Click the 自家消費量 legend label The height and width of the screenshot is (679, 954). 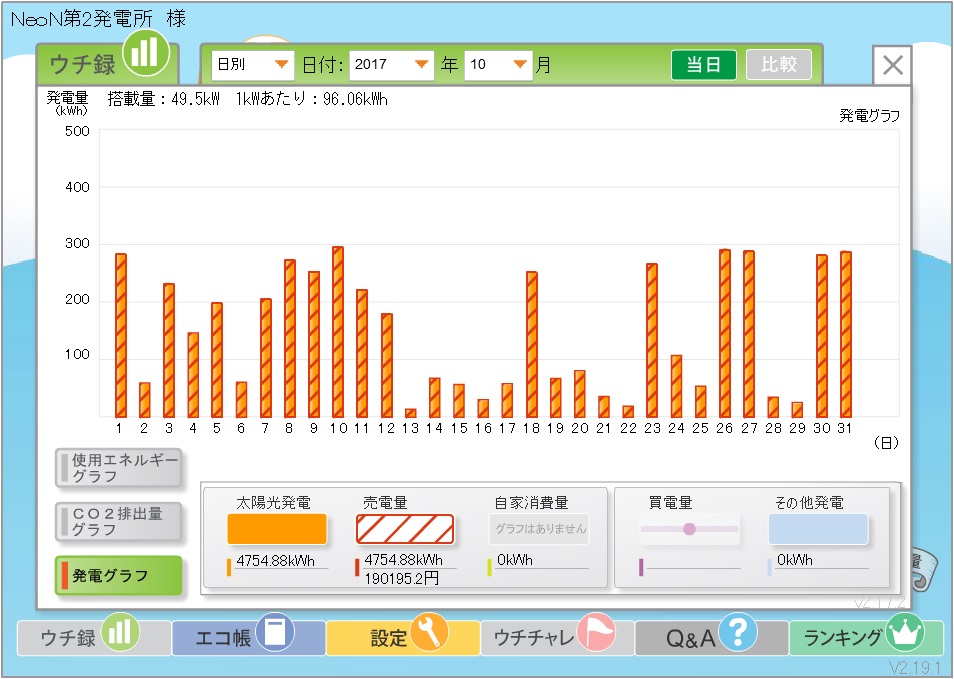[x=531, y=503]
